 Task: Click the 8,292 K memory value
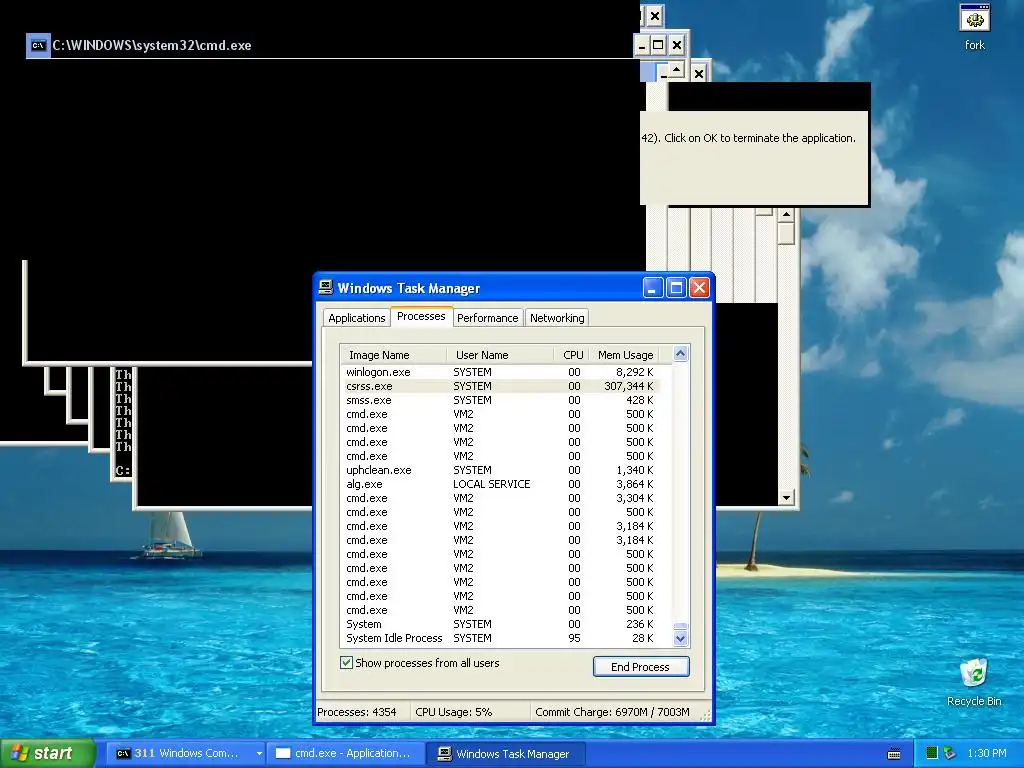634,372
